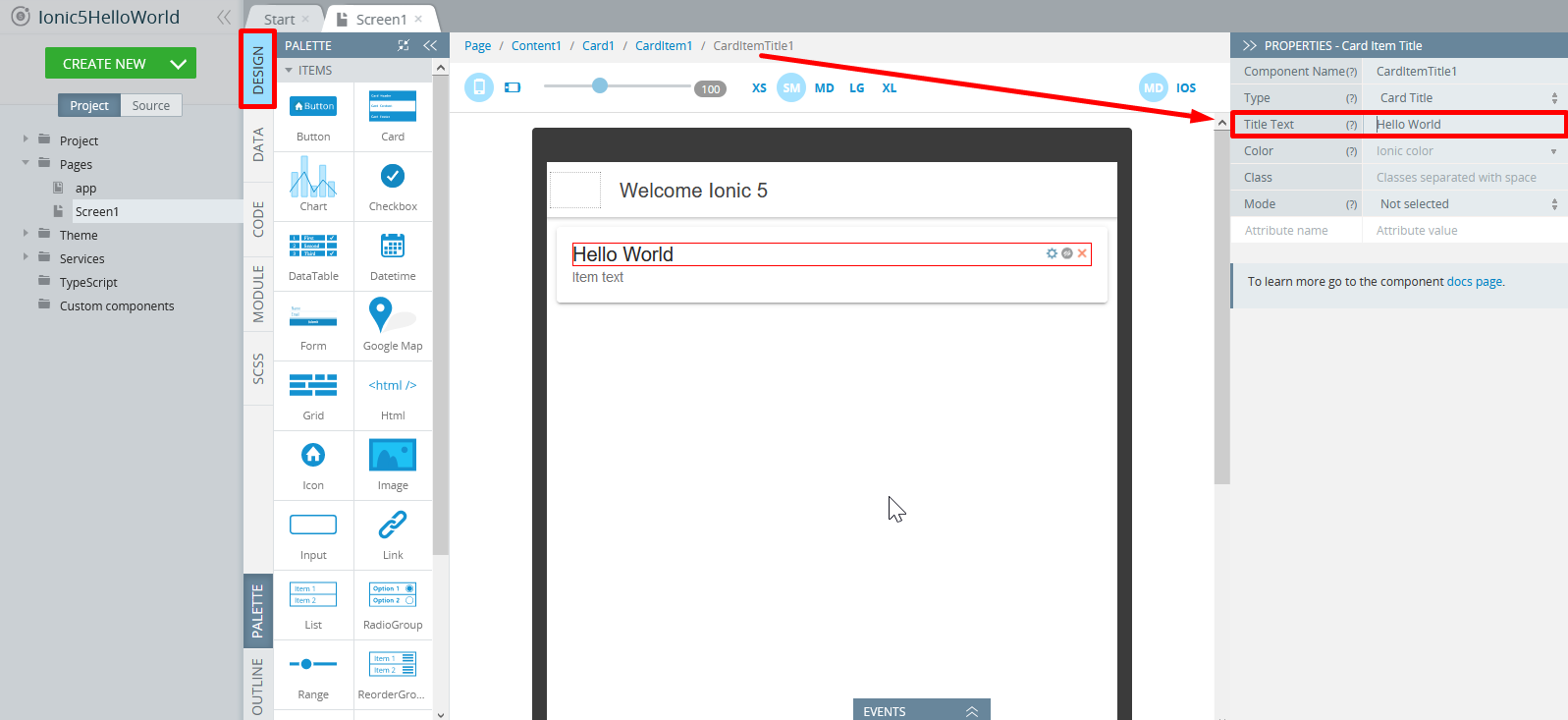The height and width of the screenshot is (720, 1568).
Task: Open the Ionic color dropdown
Action: click(x=1465, y=151)
